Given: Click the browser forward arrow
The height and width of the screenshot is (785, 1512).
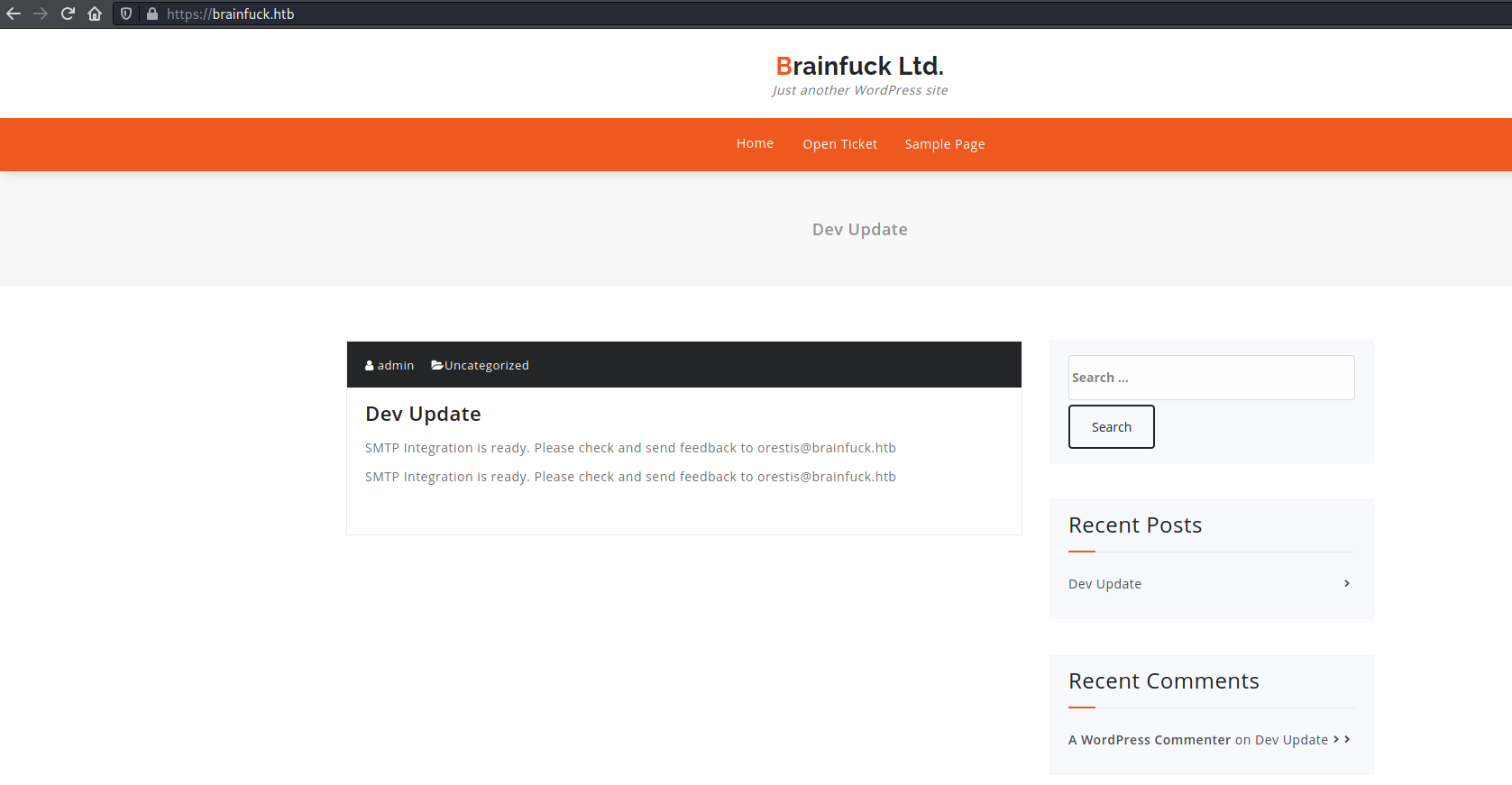Looking at the screenshot, I should [41, 14].
